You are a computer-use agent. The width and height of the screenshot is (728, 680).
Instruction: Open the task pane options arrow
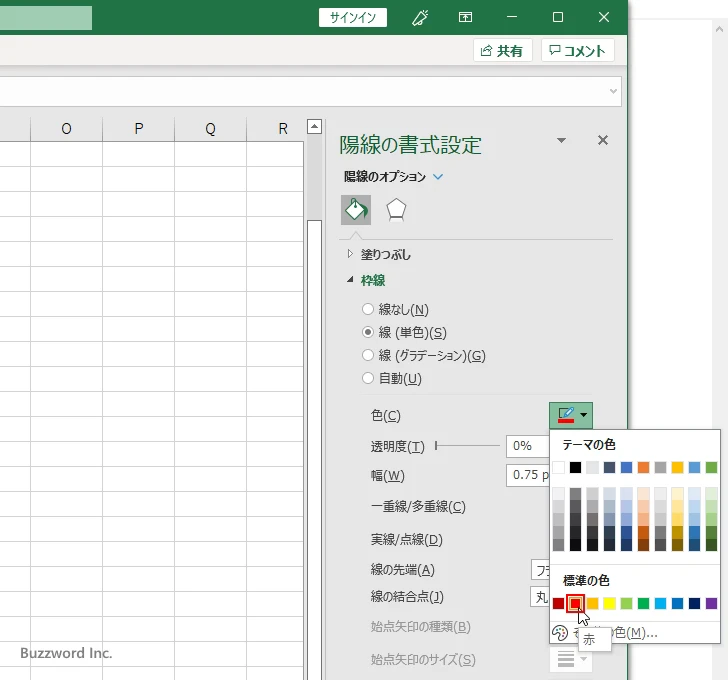tap(561, 140)
